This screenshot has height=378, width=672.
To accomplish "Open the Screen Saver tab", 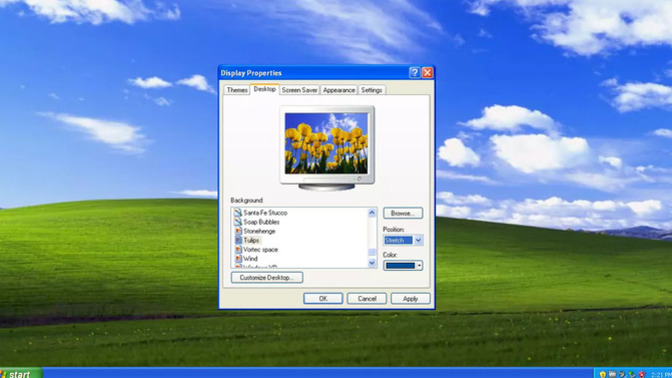I will click(x=300, y=90).
